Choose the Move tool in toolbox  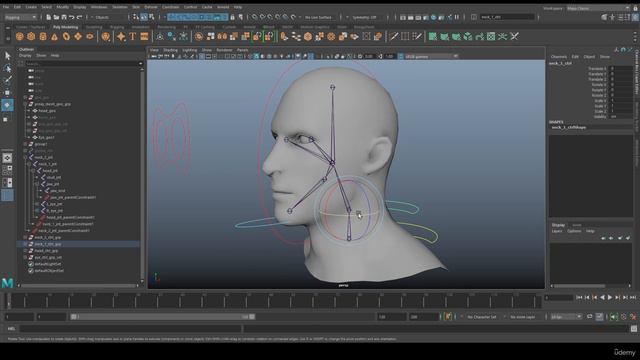(7, 92)
